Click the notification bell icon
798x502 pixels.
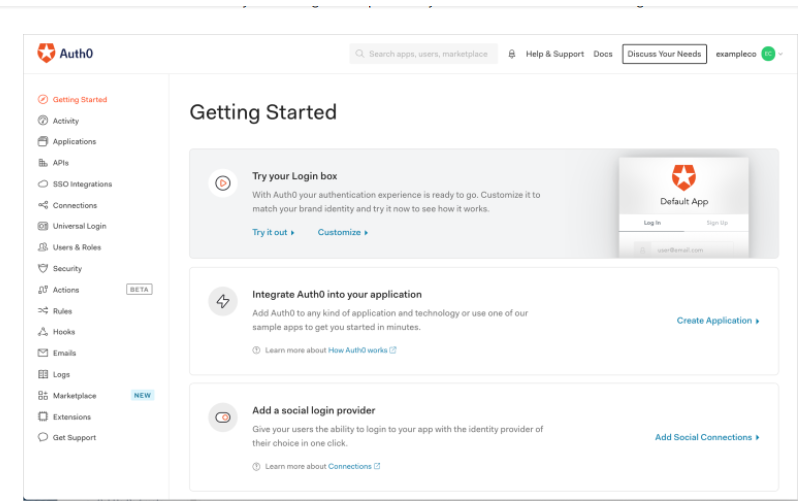click(x=513, y=54)
